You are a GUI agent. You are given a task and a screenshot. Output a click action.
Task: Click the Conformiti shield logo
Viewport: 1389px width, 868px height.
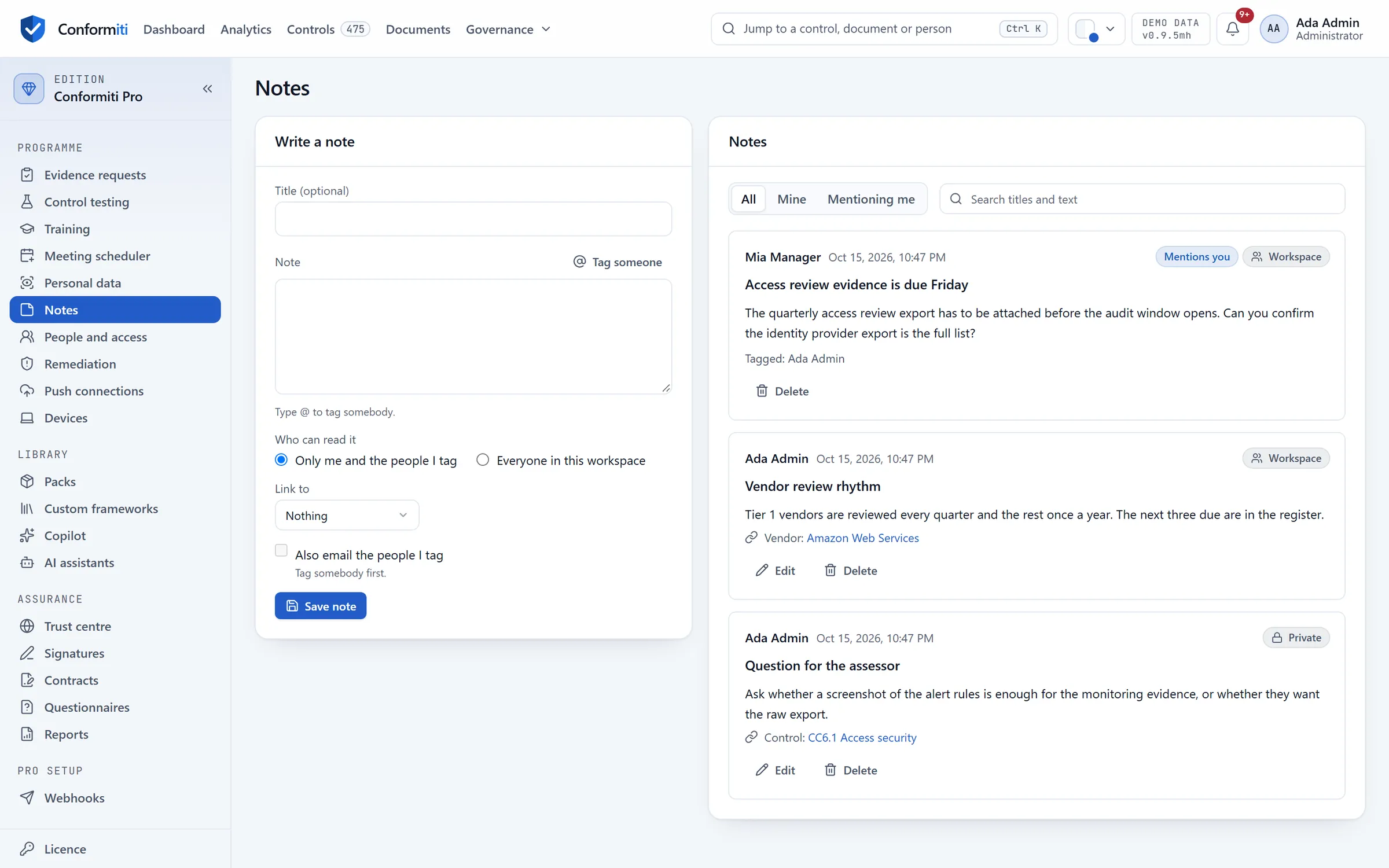32,28
